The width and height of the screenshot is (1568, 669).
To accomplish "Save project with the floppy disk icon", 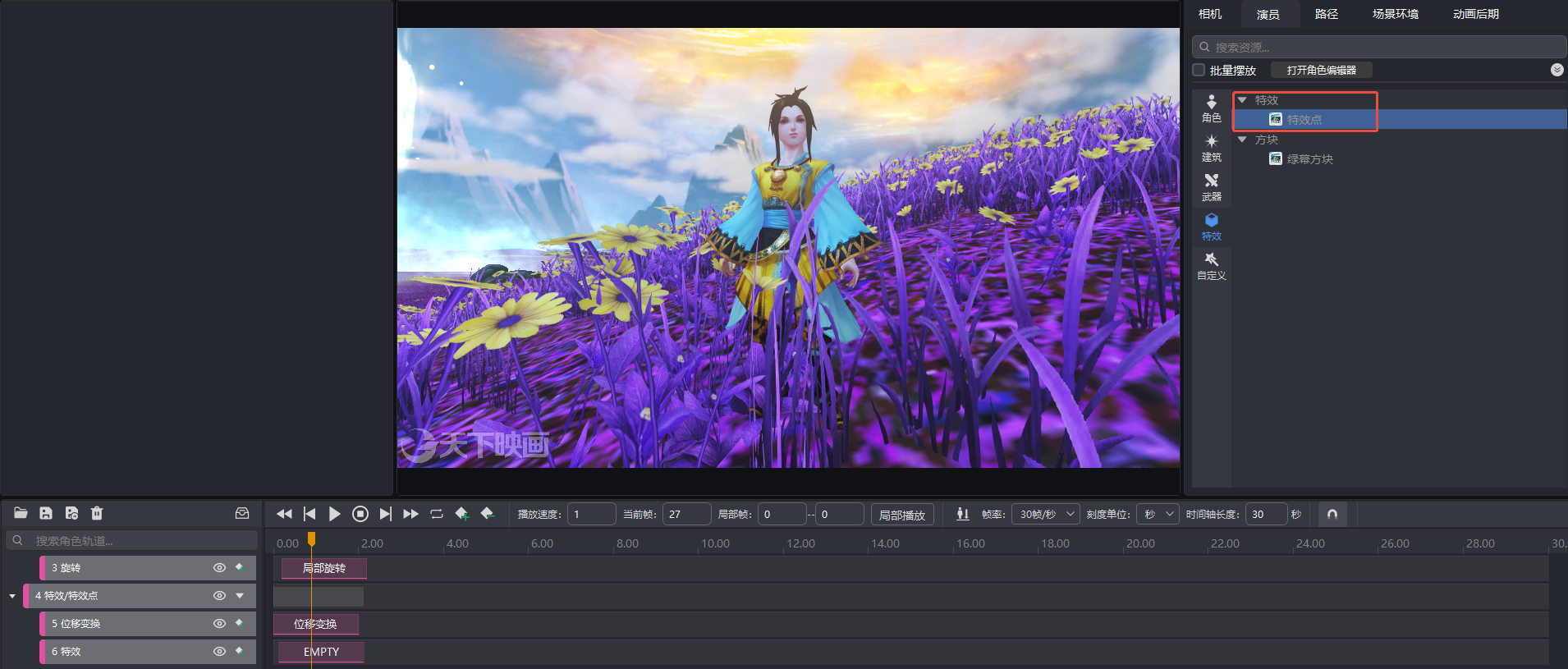I will click(x=46, y=513).
